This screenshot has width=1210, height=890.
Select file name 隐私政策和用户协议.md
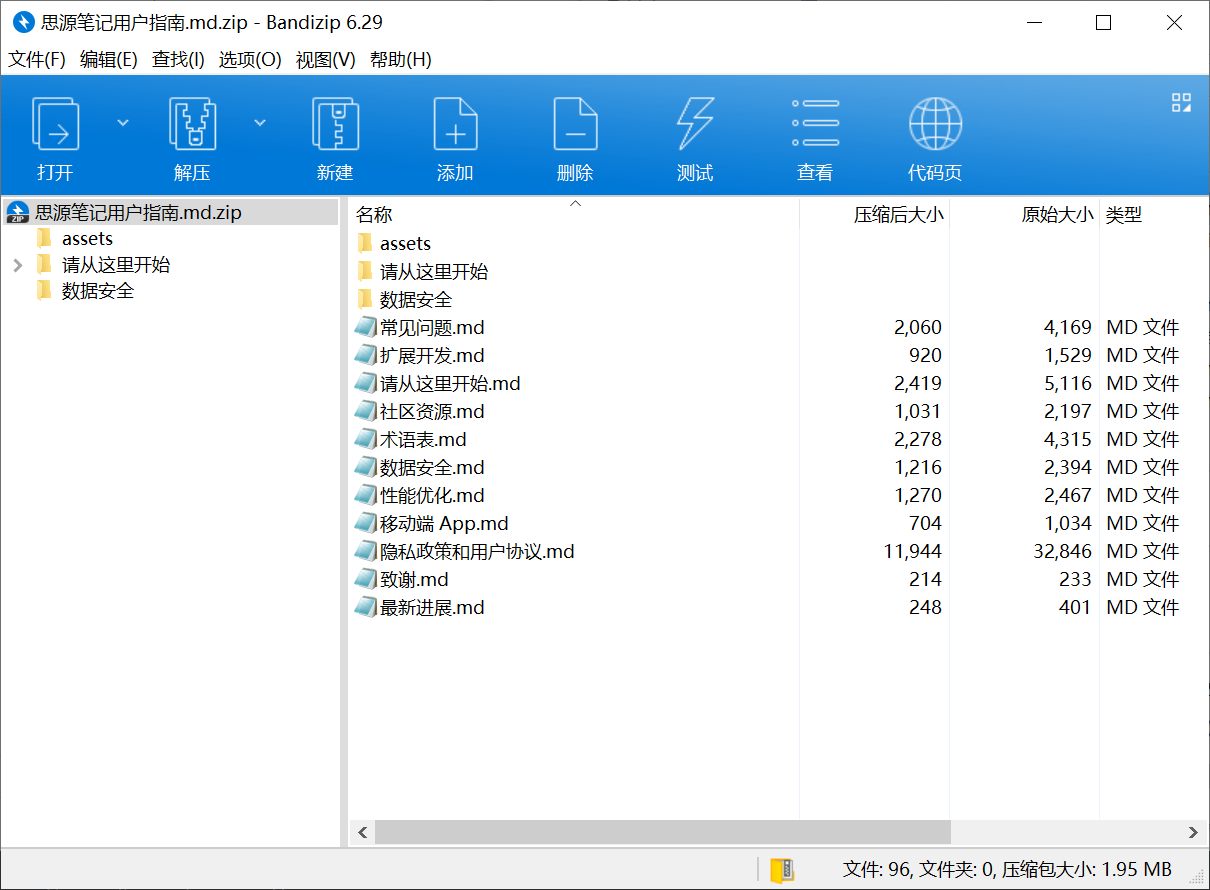tap(477, 551)
